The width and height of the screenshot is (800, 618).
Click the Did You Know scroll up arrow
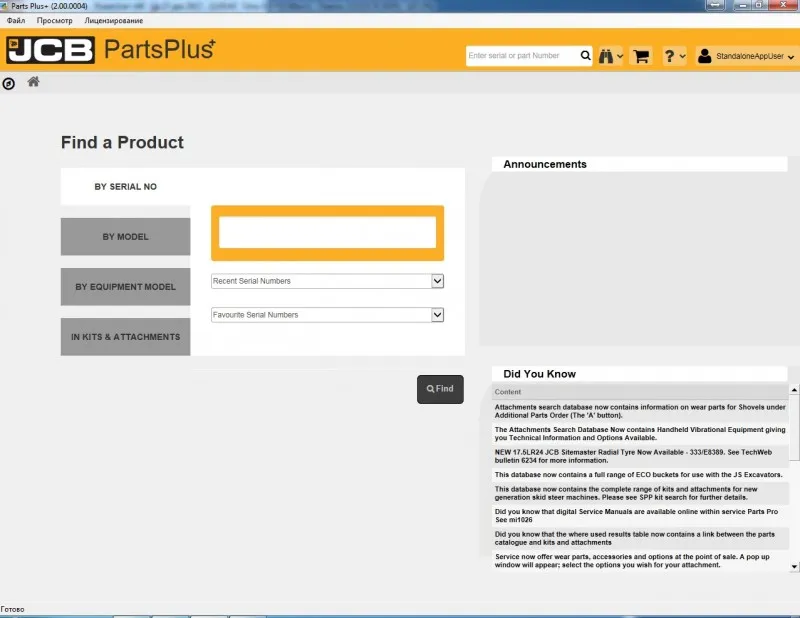tap(794, 390)
